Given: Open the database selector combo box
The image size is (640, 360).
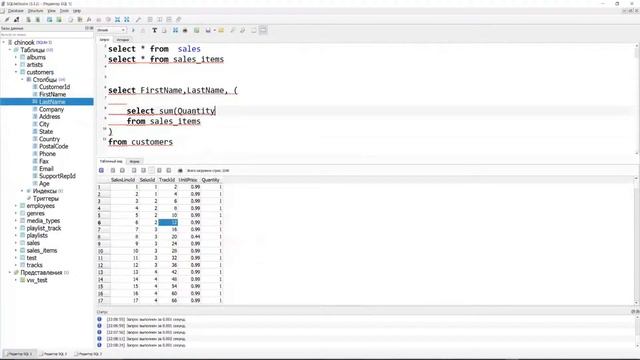Looking at the screenshot, I should click(x=111, y=30).
